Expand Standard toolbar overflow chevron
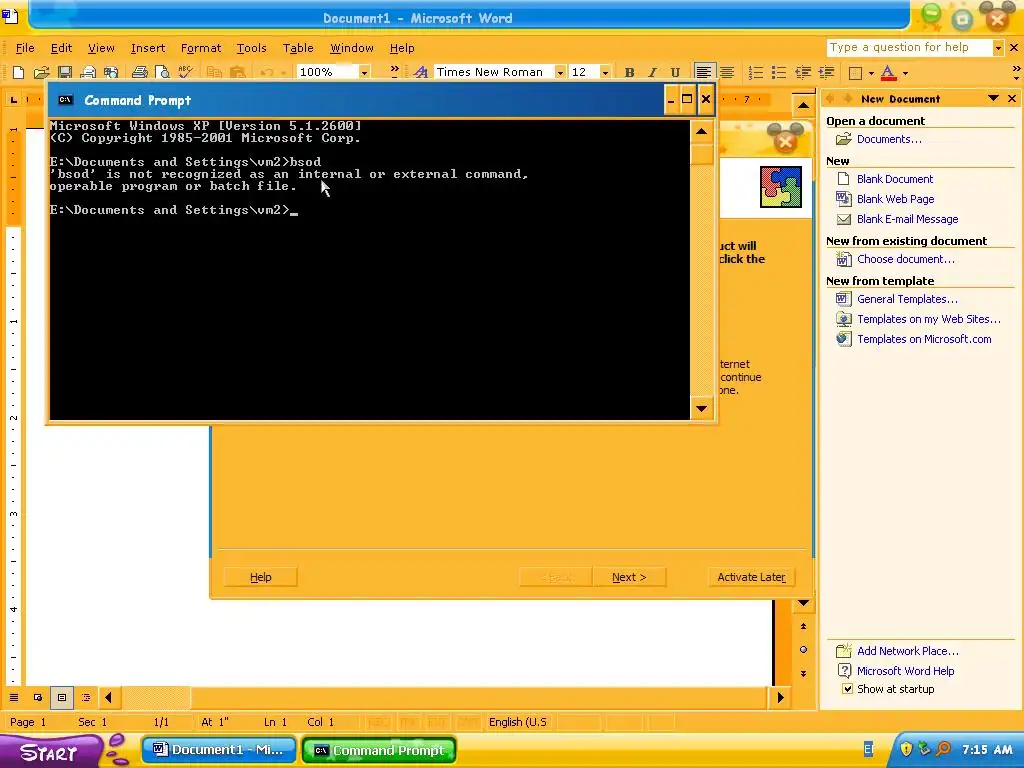Image resolution: width=1024 pixels, height=768 pixels. click(394, 71)
